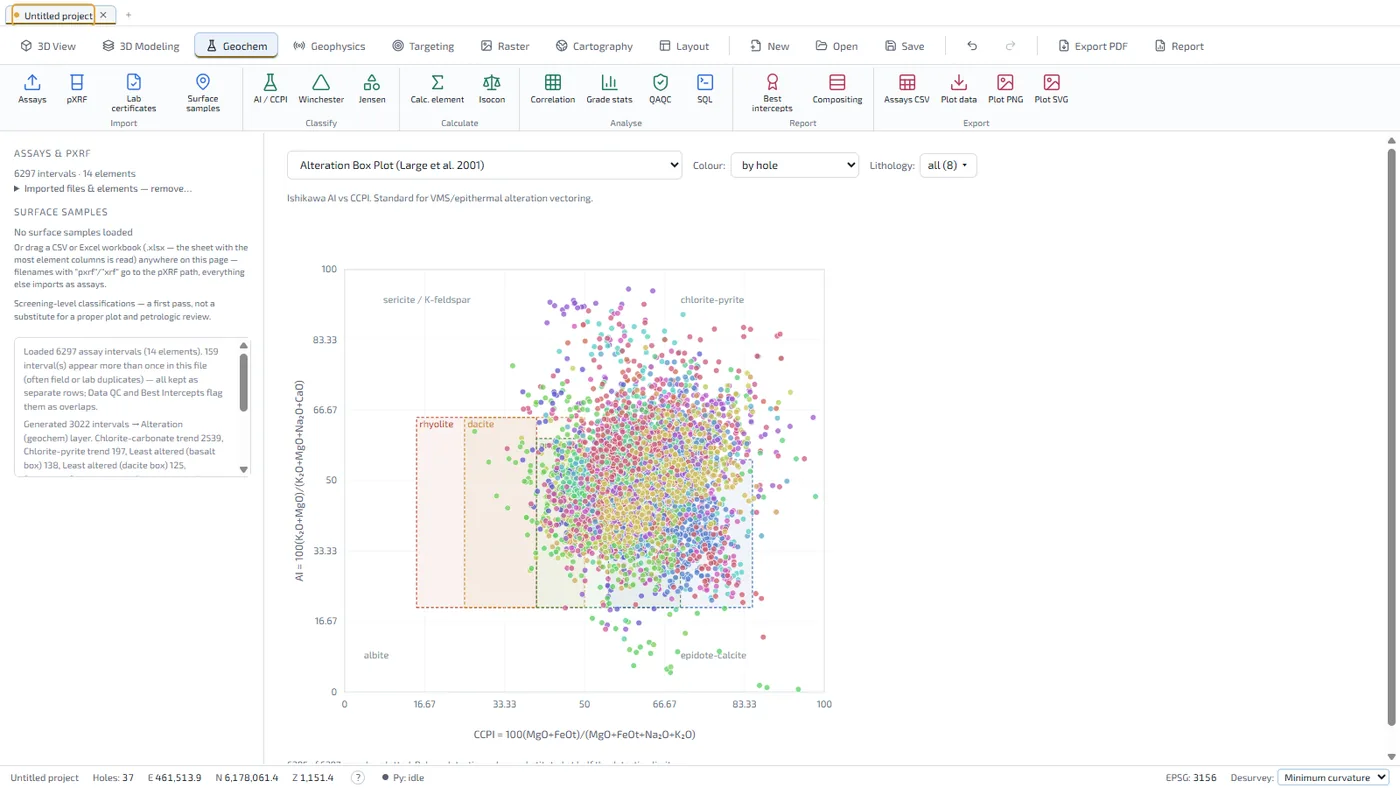The width and height of the screenshot is (1400, 788).
Task: Click the New project button
Action: (x=770, y=46)
